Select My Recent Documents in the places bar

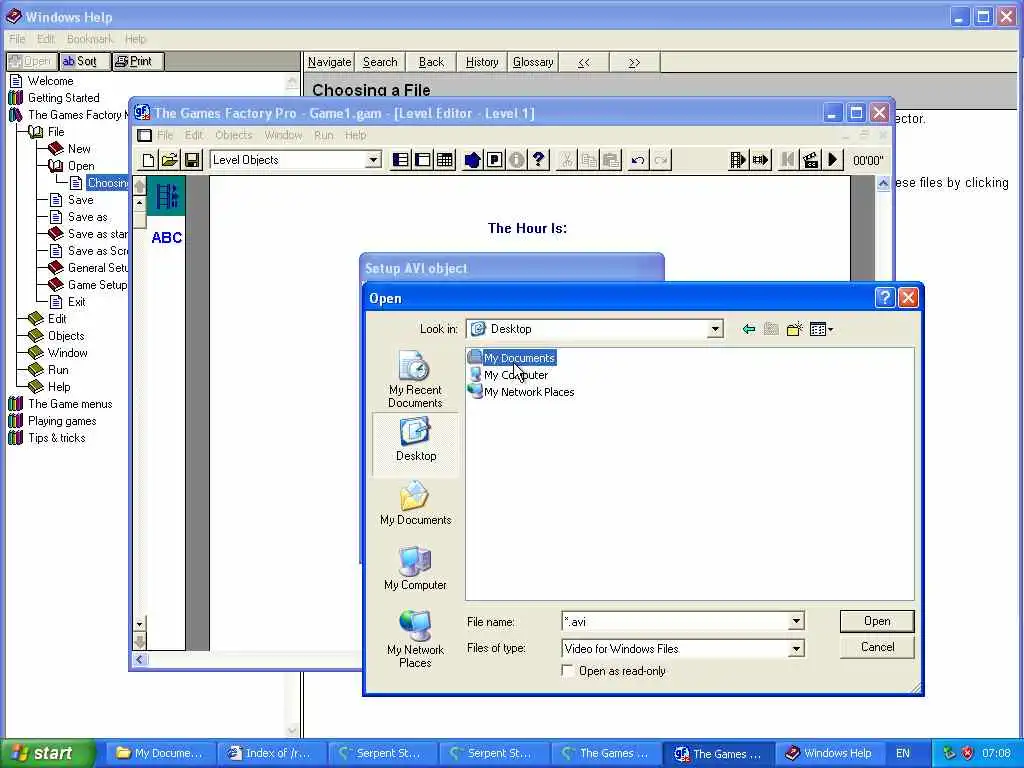click(415, 379)
